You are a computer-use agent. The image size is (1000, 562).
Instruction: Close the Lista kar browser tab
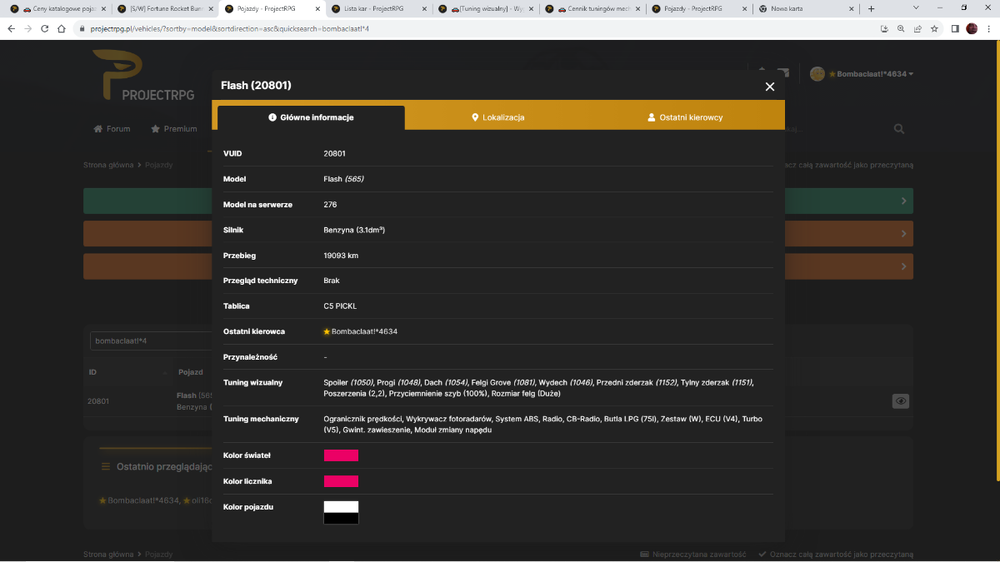tap(425, 9)
